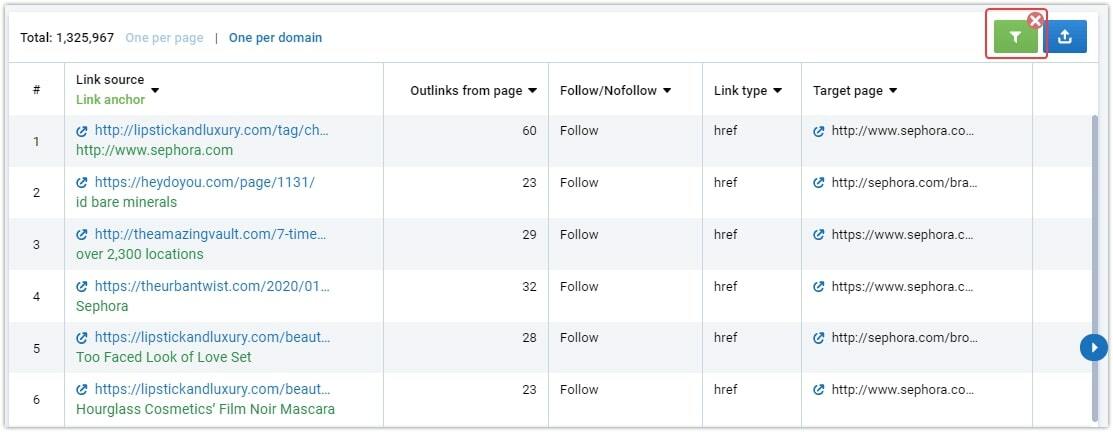Open https://heydoyou.com/page/1131/ link
1113x432 pixels.
[x=204, y=182]
